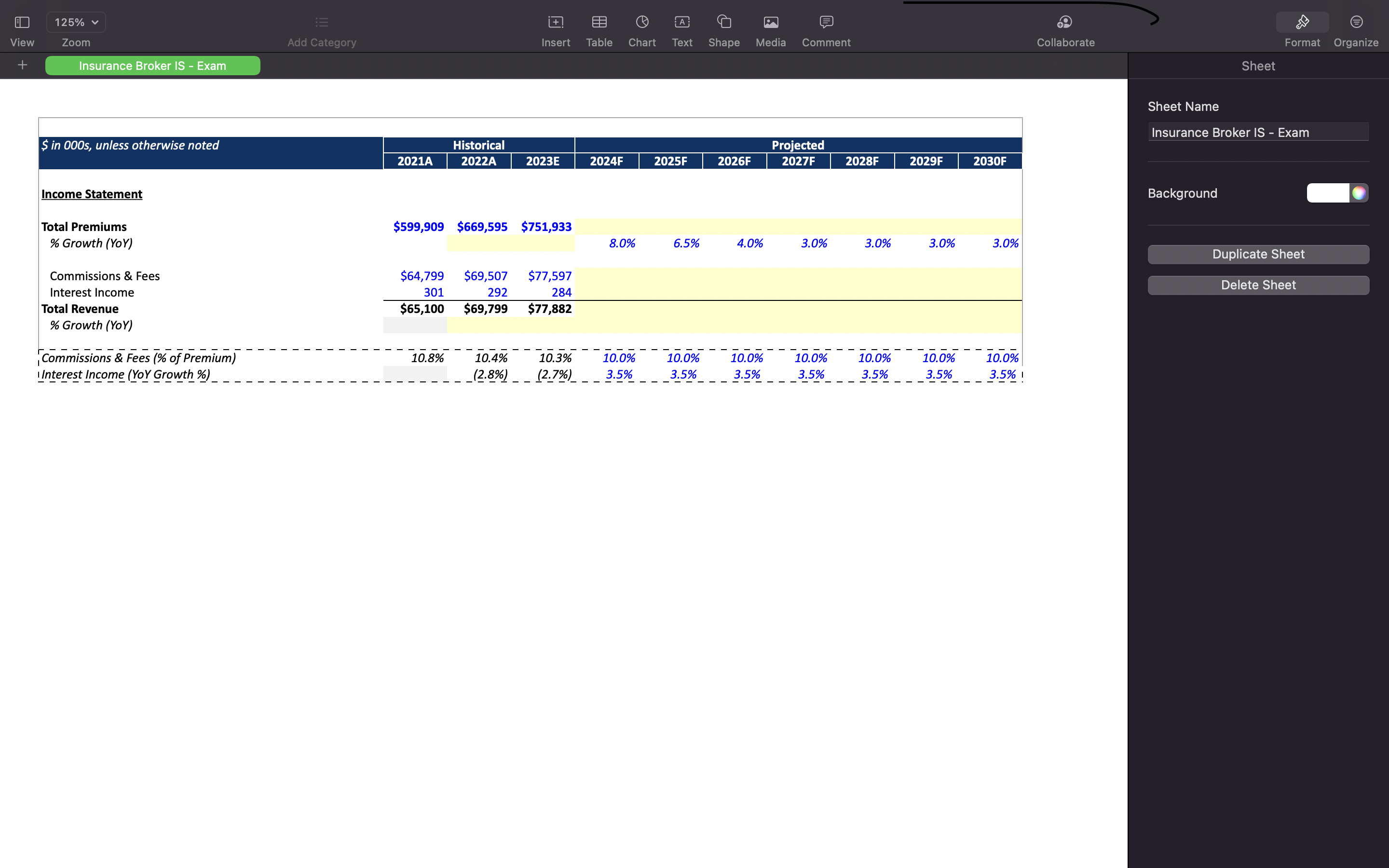Click the Sheet Name text field
This screenshot has height=868, width=1389.
pyautogui.click(x=1258, y=133)
